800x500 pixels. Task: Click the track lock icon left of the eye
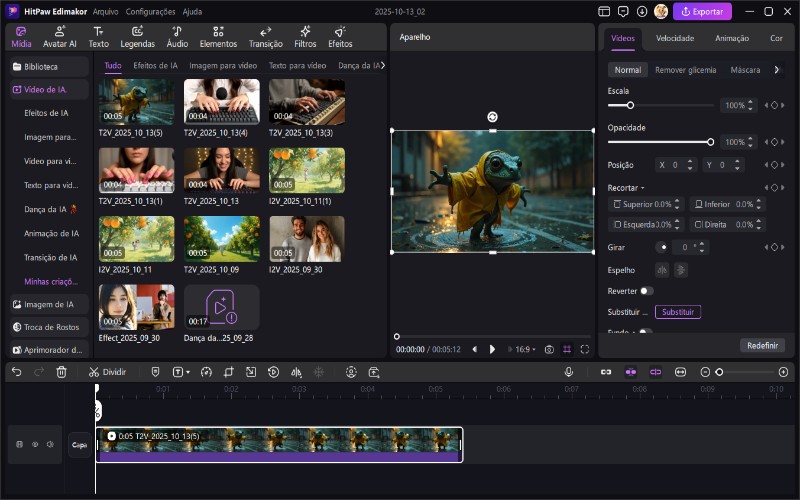pos(19,444)
